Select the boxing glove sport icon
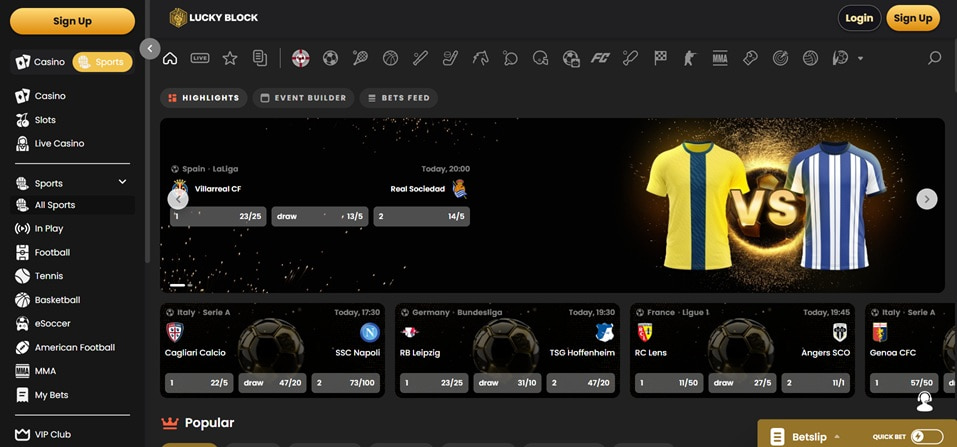Screen dimensions: 957x447 click(750, 58)
